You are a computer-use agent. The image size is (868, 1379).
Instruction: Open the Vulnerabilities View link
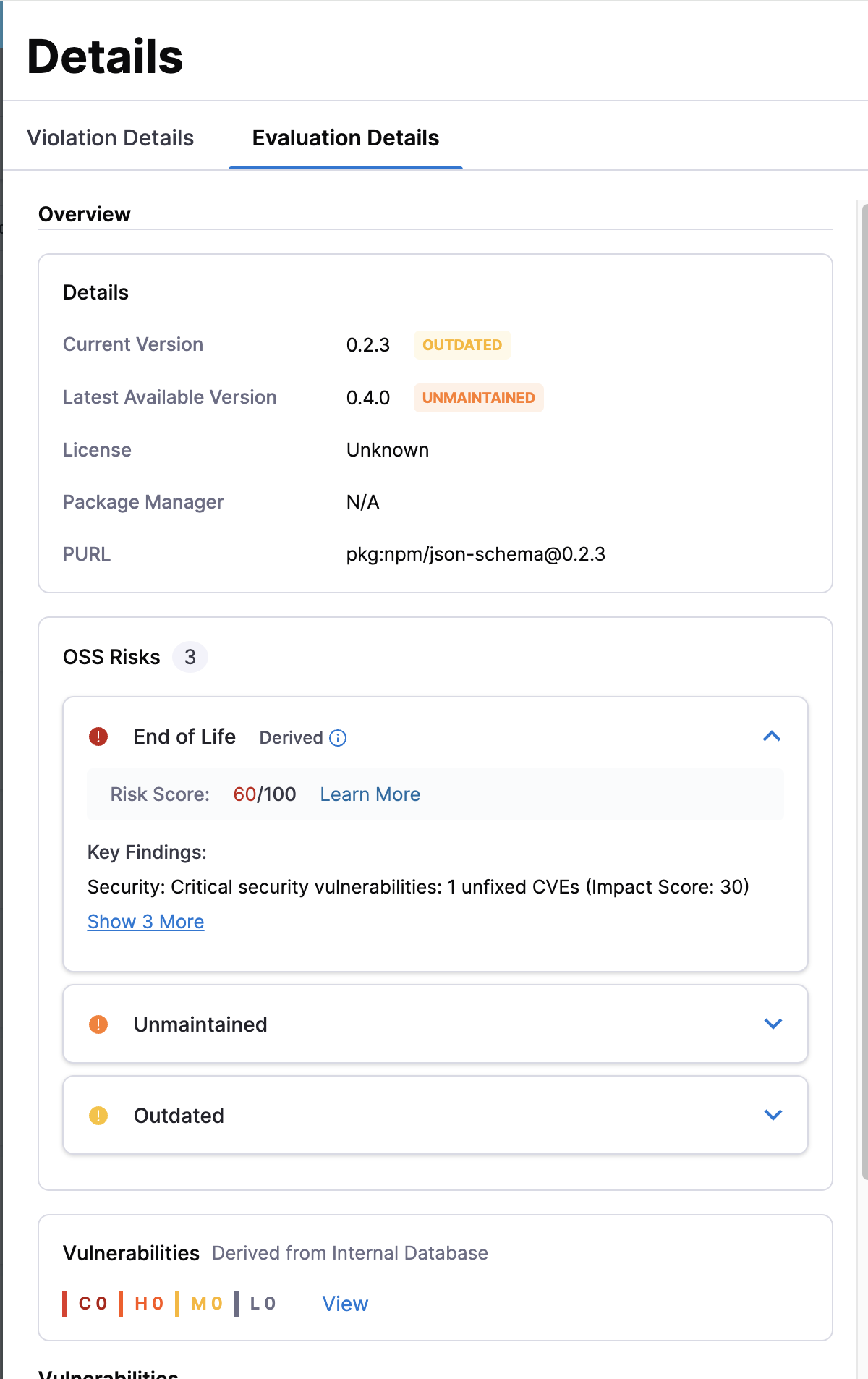pos(345,1304)
